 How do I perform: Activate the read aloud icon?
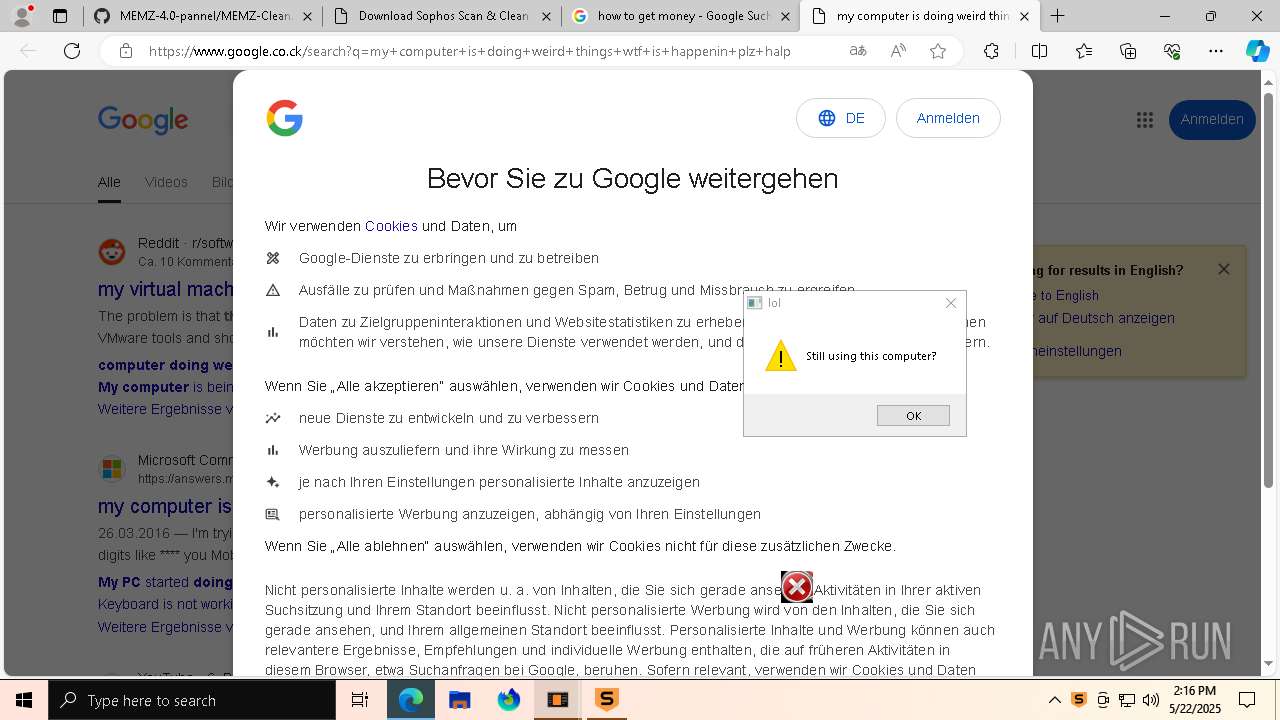click(898, 51)
